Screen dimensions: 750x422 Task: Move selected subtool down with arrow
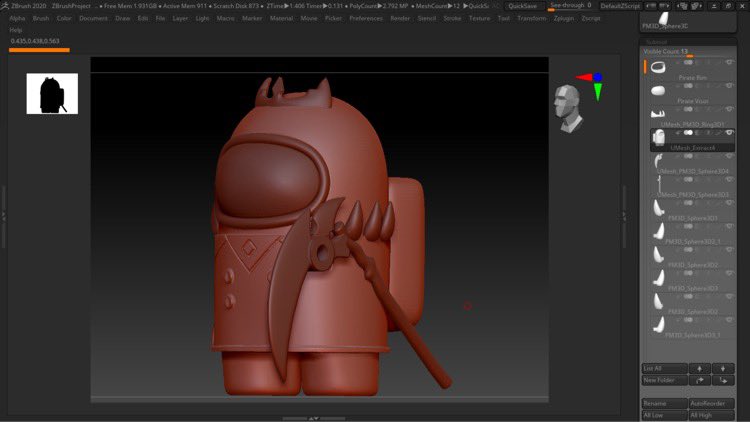[x=723, y=368]
